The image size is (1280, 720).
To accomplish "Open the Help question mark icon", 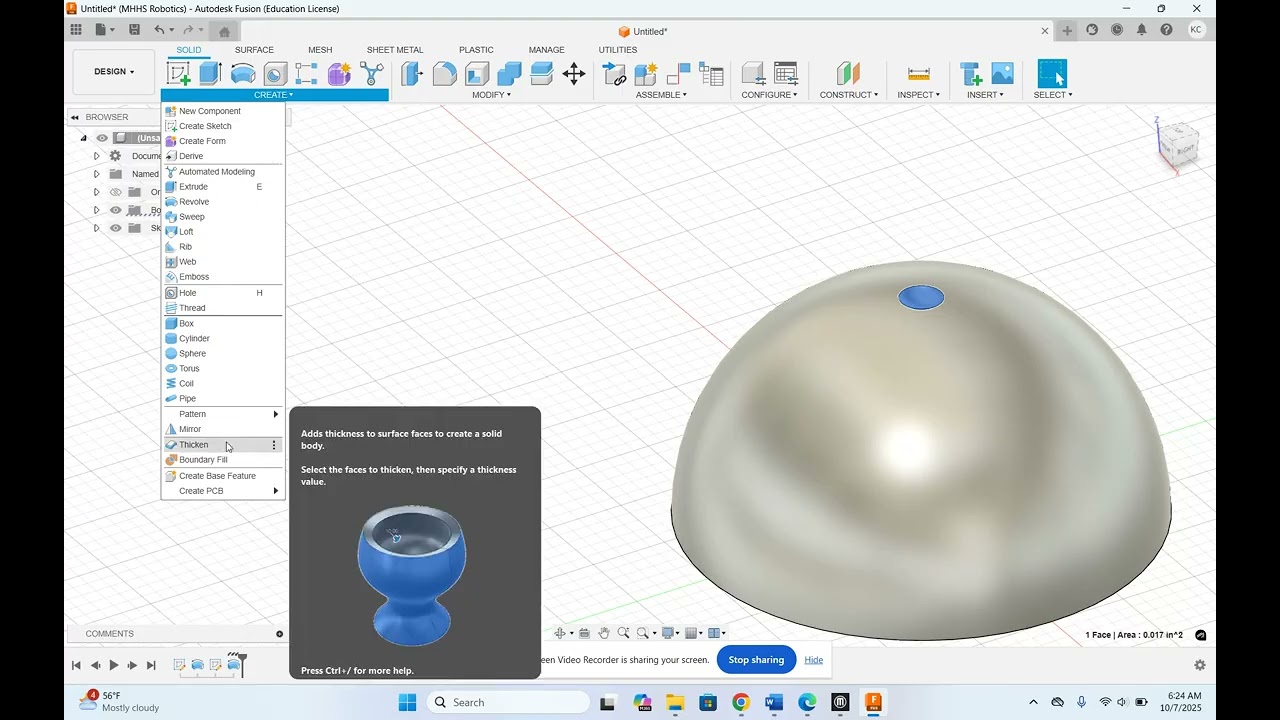I will click(1166, 30).
